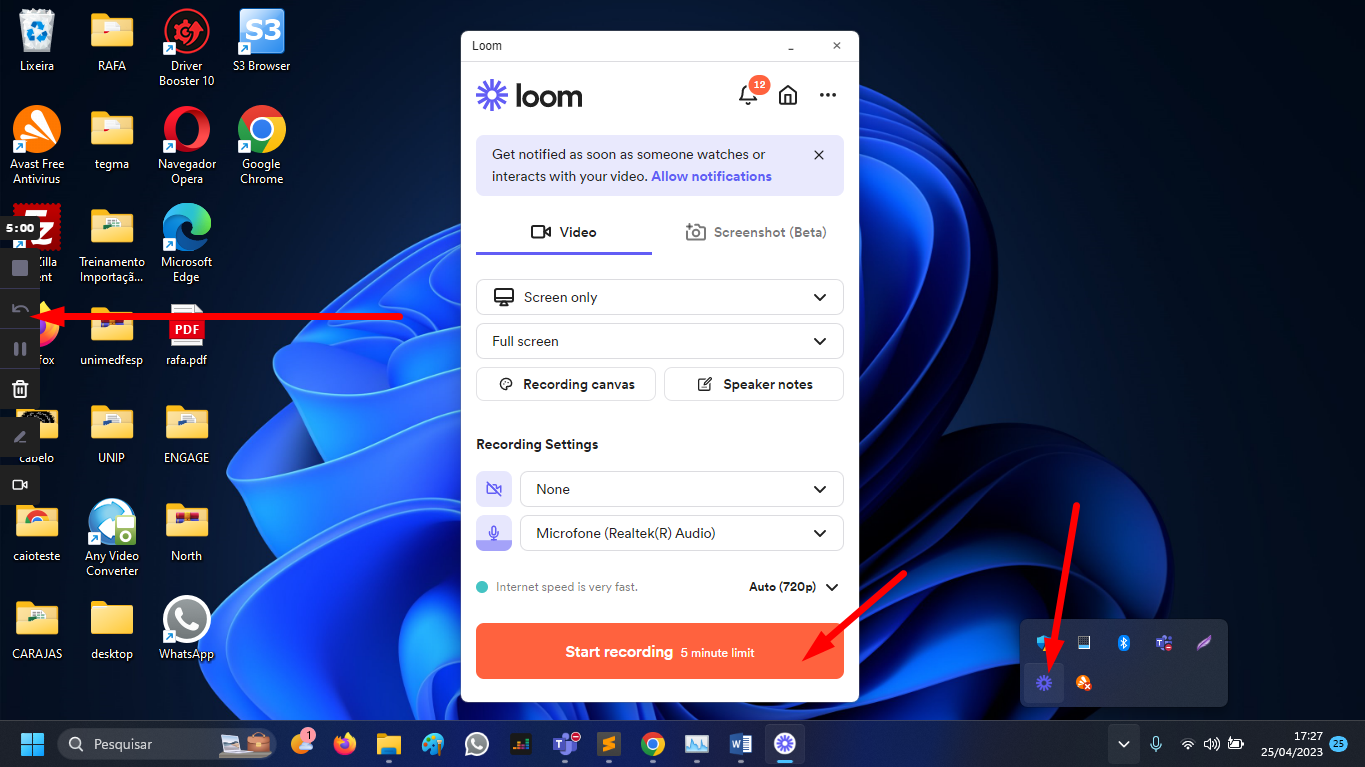Toggle the camera off icon in Recording Settings
Viewport: 1365px width, 767px height.
494,489
